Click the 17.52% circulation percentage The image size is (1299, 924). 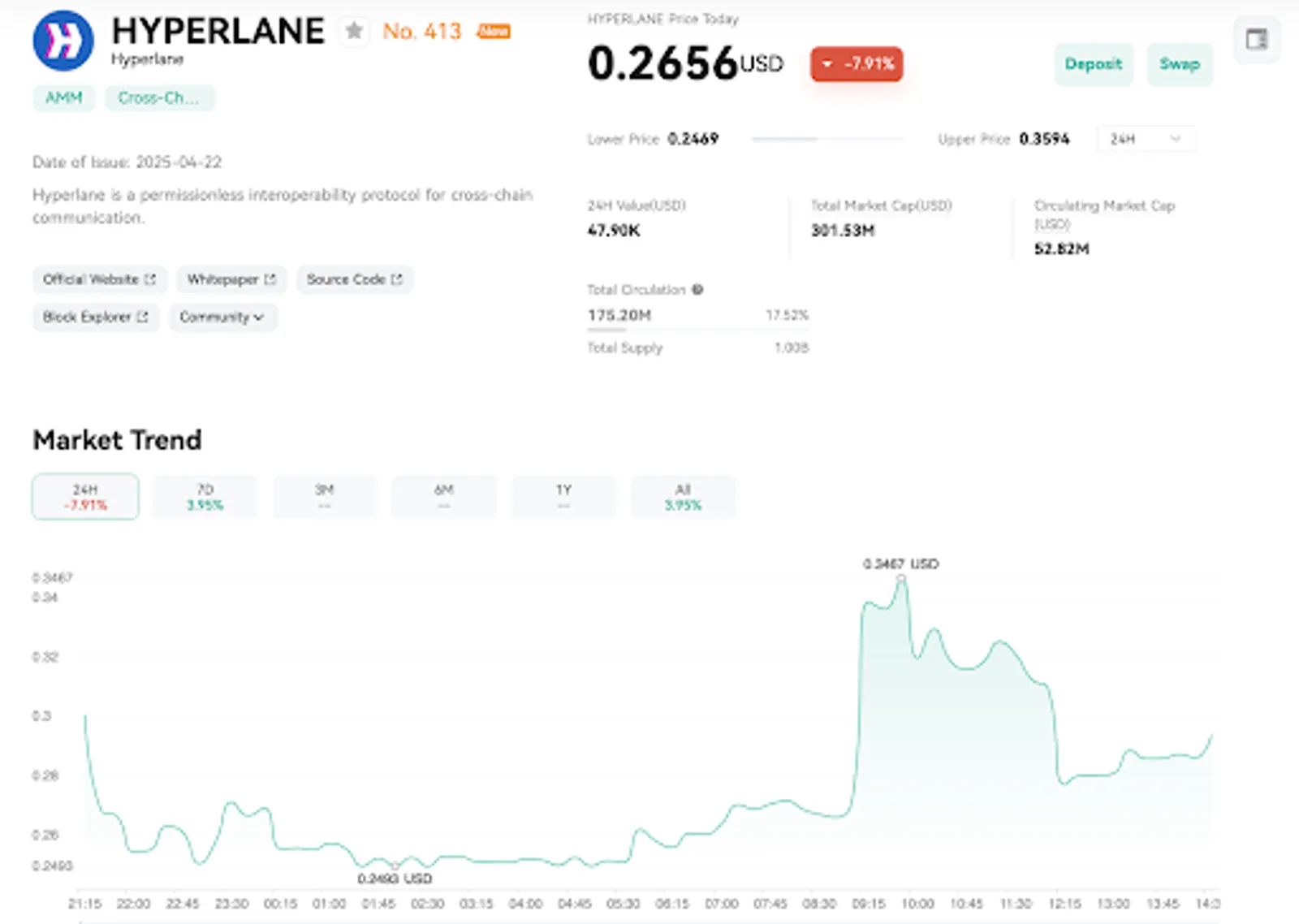coord(788,315)
